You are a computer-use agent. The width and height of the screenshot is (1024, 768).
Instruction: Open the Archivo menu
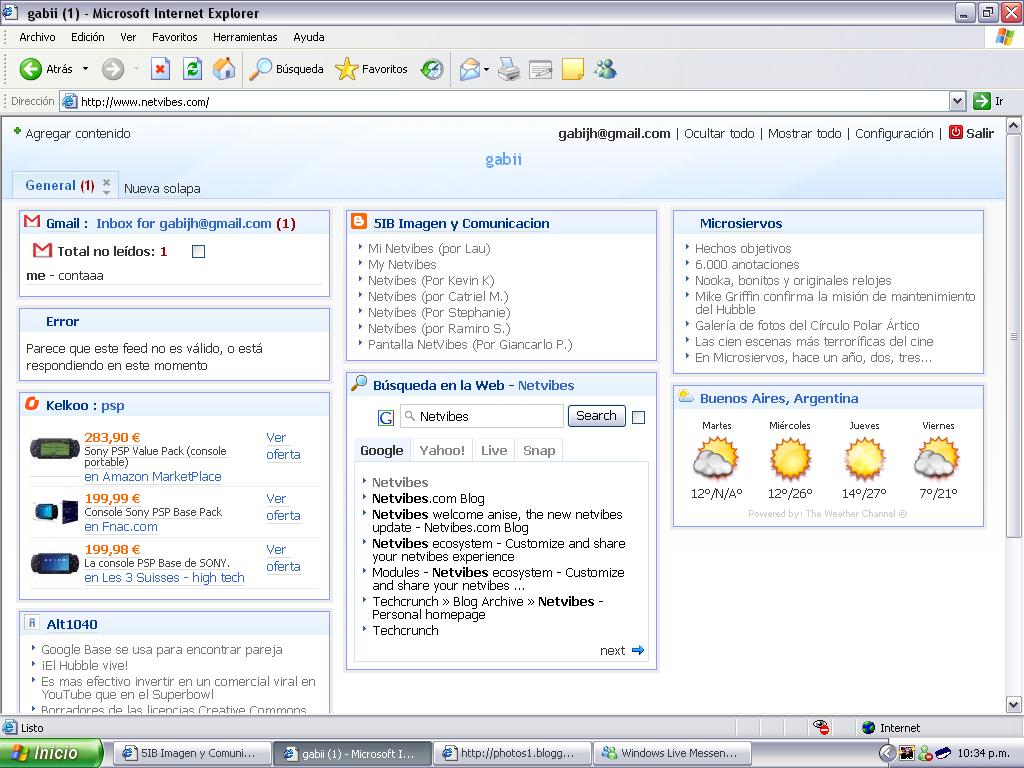click(x=37, y=37)
